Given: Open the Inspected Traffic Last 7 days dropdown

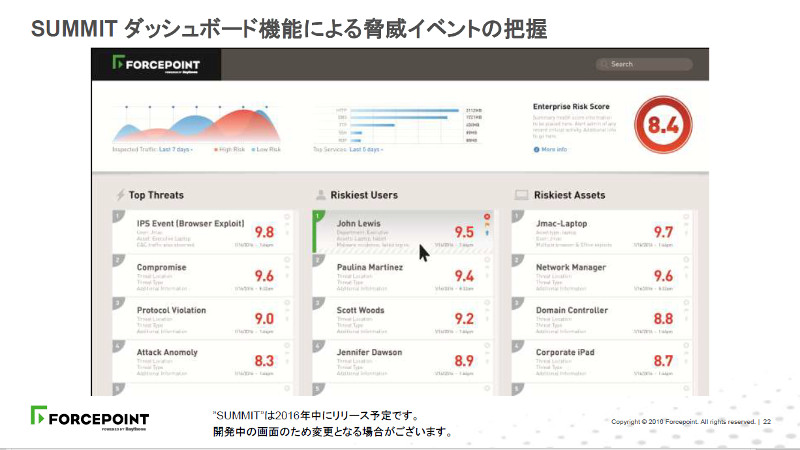Looking at the screenshot, I should point(176,149).
